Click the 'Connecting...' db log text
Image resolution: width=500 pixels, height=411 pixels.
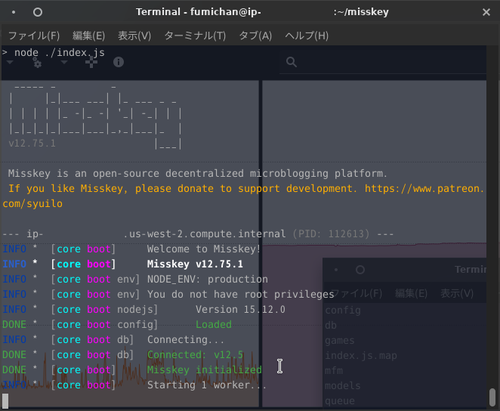pyautogui.click(x=186, y=340)
